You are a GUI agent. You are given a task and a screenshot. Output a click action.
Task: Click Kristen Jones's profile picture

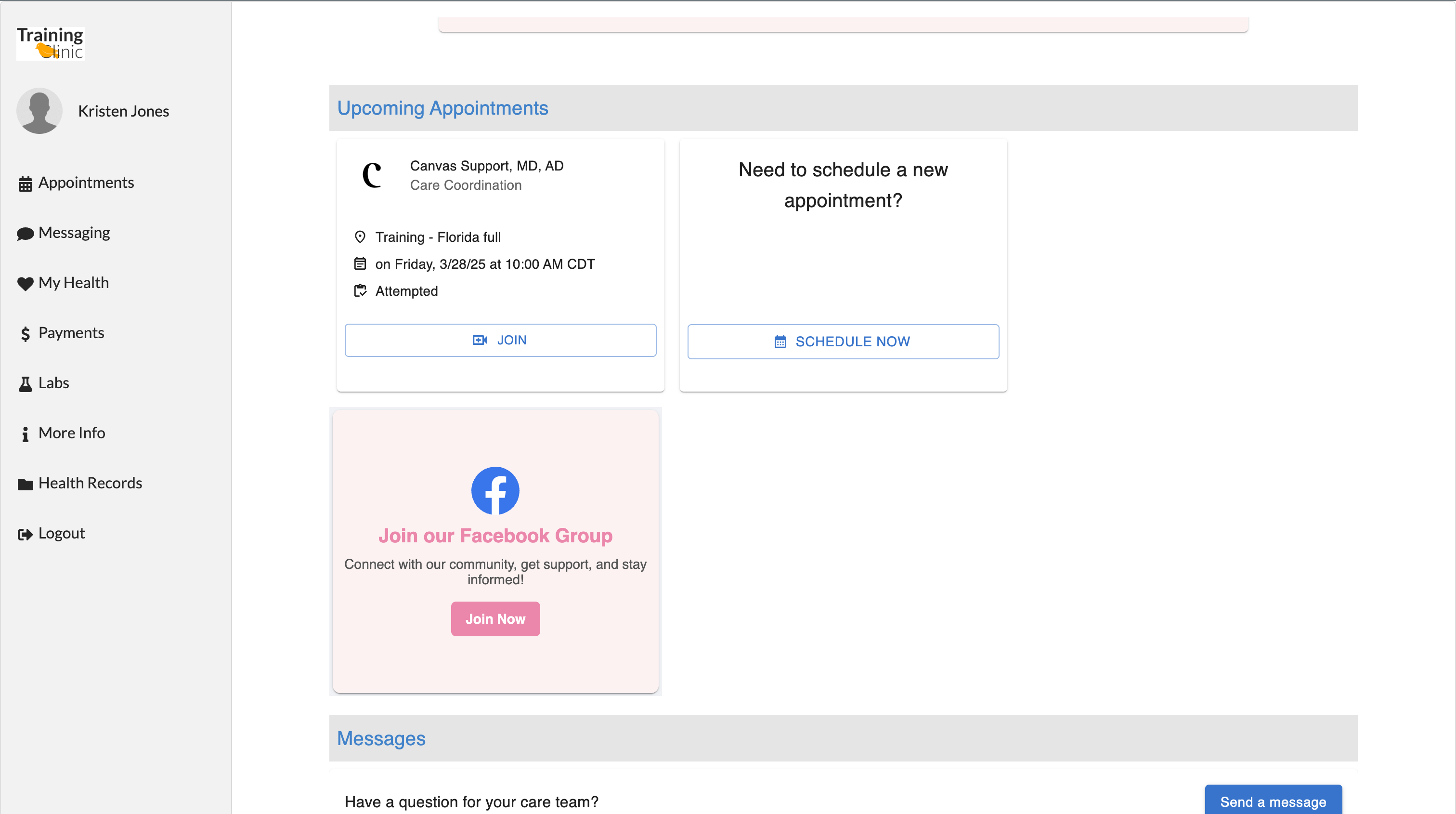39,111
